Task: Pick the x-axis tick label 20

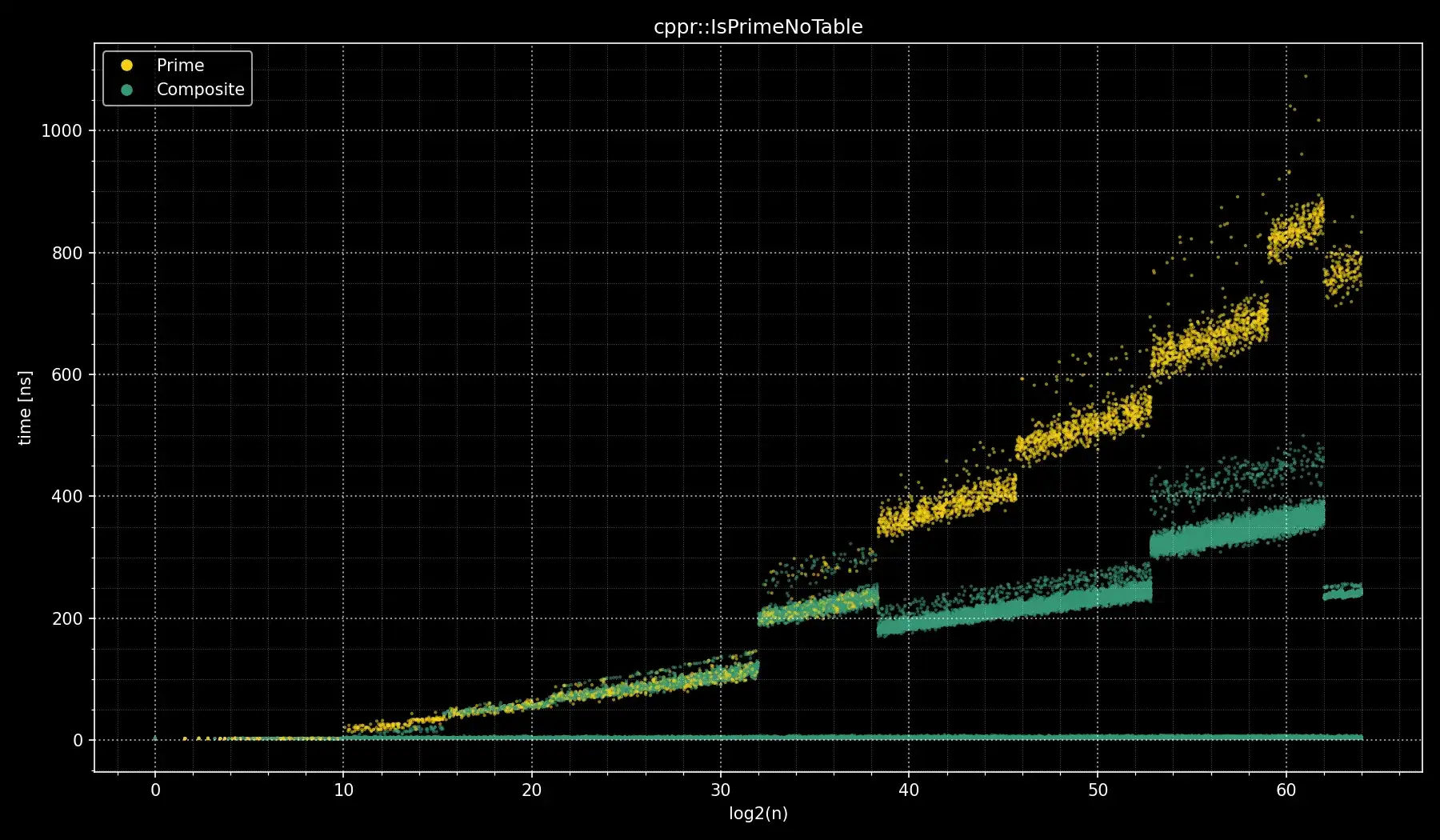Action: [x=532, y=790]
